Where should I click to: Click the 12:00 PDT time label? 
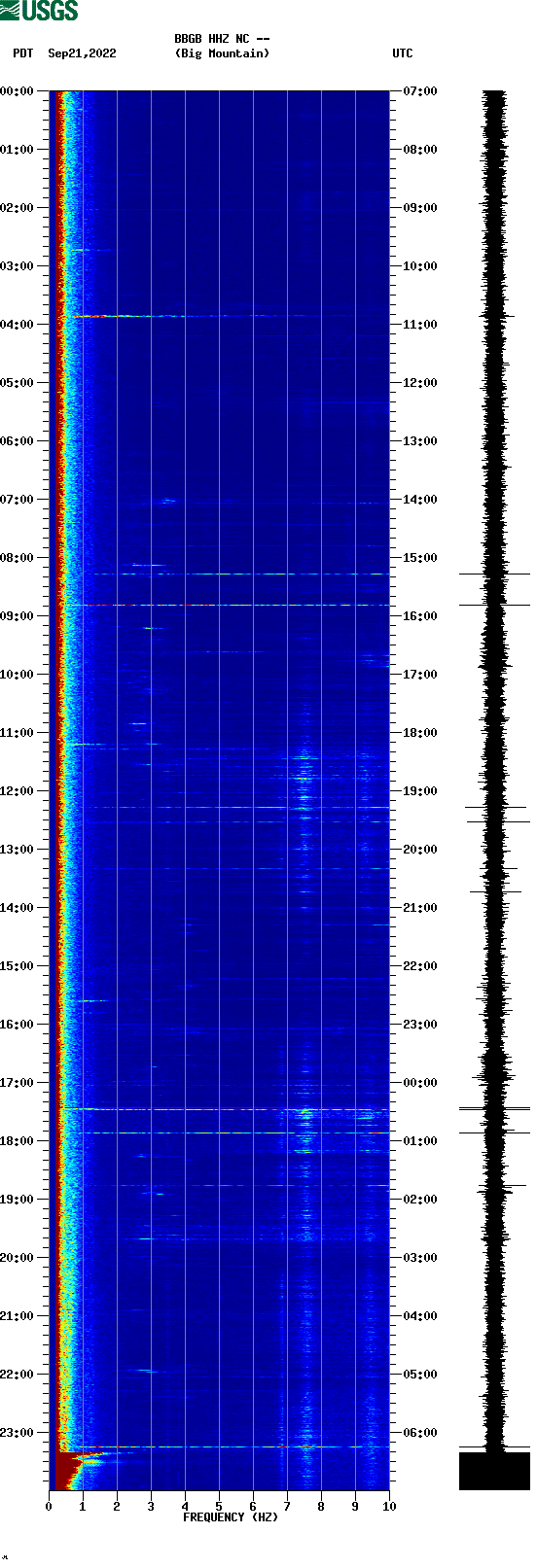pyautogui.click(x=17, y=791)
